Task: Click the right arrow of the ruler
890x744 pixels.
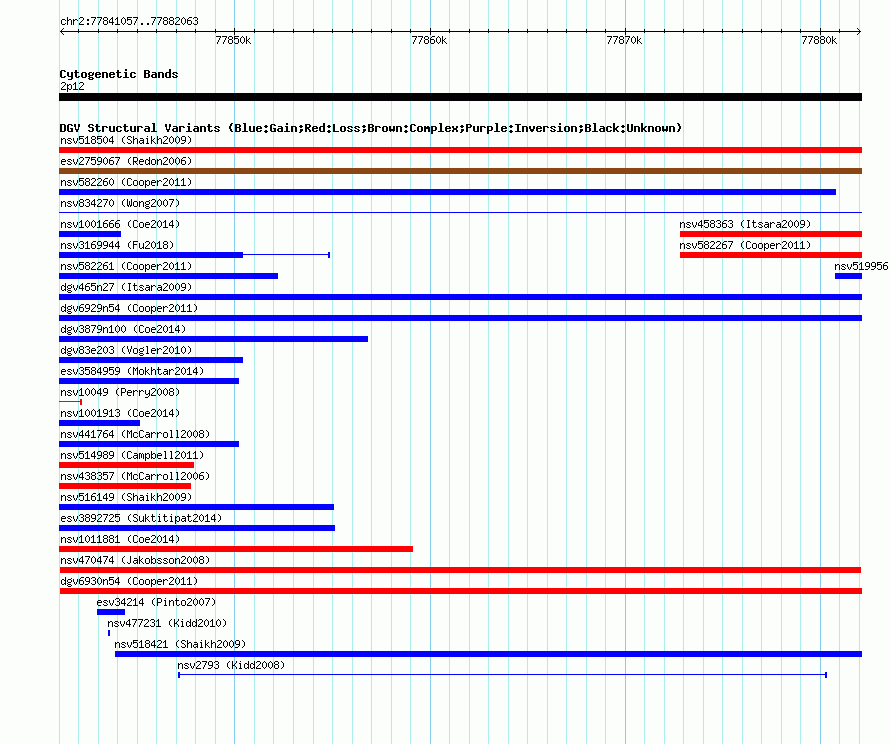Action: click(859, 31)
